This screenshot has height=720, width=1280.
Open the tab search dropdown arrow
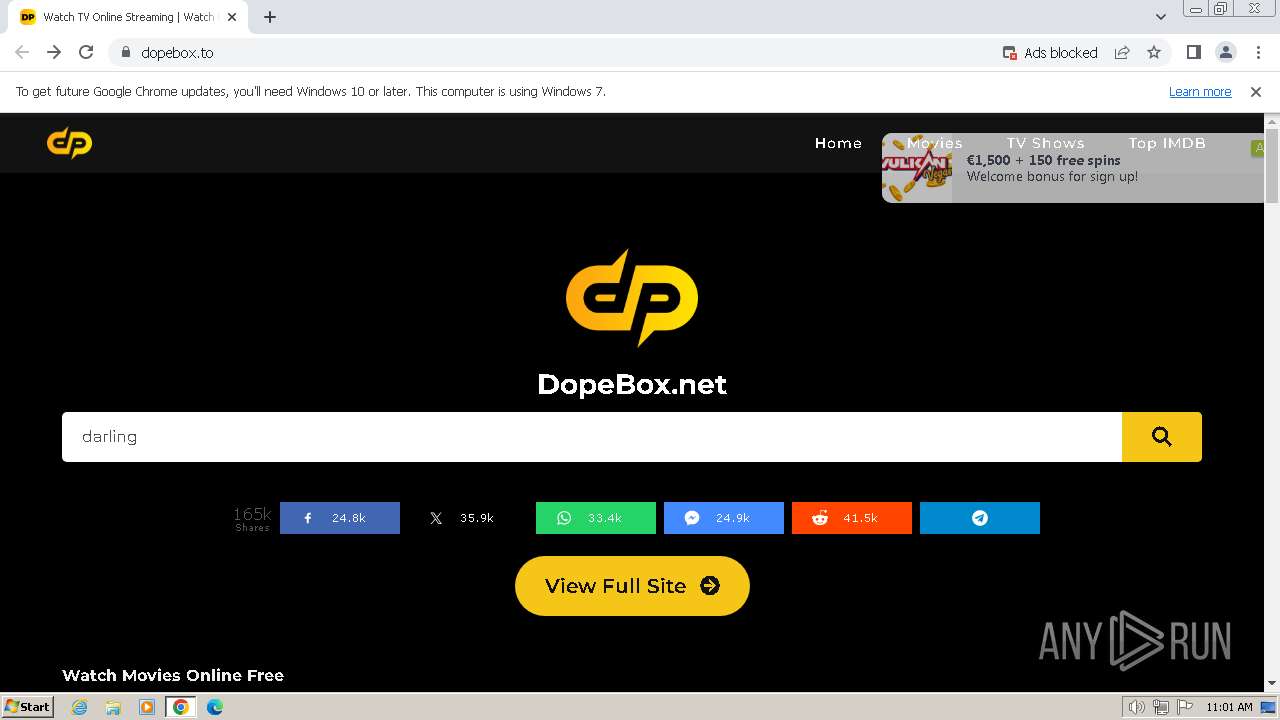1161,17
